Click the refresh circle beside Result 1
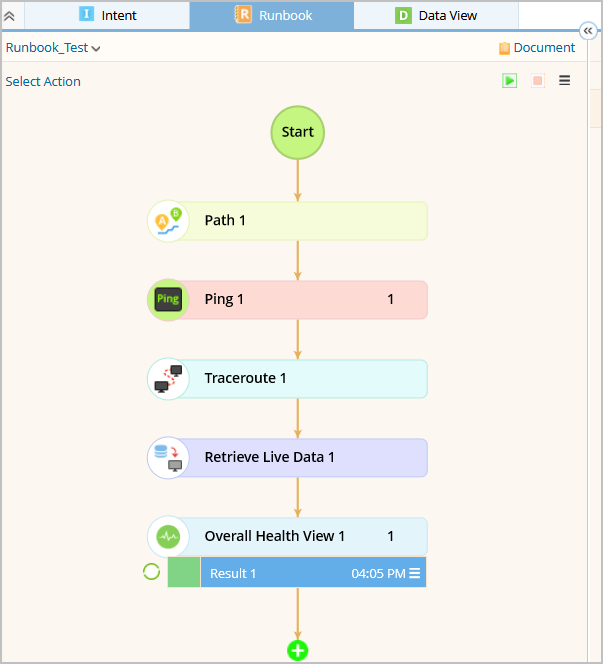Viewport: 603px width, 664px height. point(151,572)
